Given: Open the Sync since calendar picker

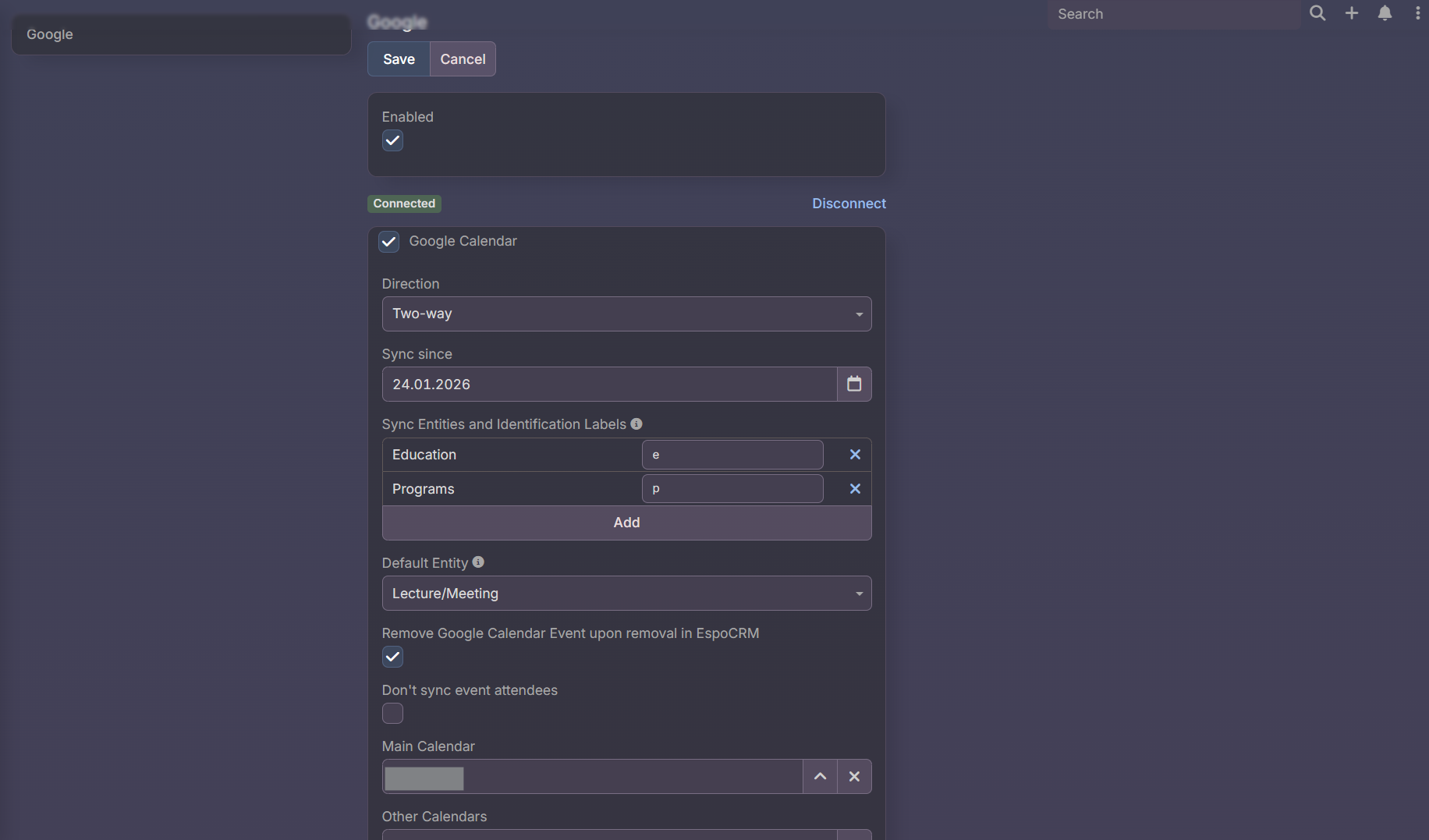Looking at the screenshot, I should 854,384.
